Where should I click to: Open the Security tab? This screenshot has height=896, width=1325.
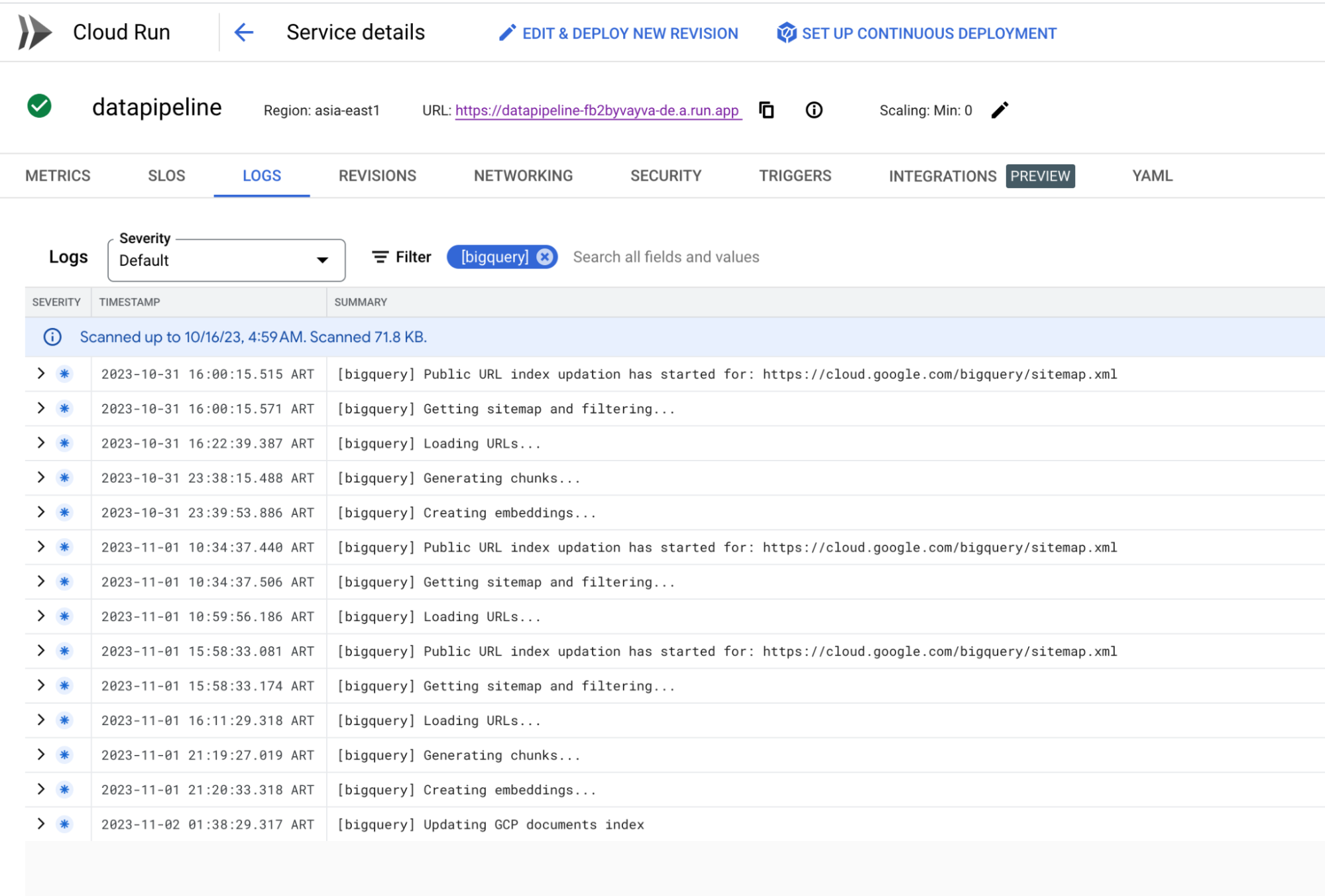(665, 176)
